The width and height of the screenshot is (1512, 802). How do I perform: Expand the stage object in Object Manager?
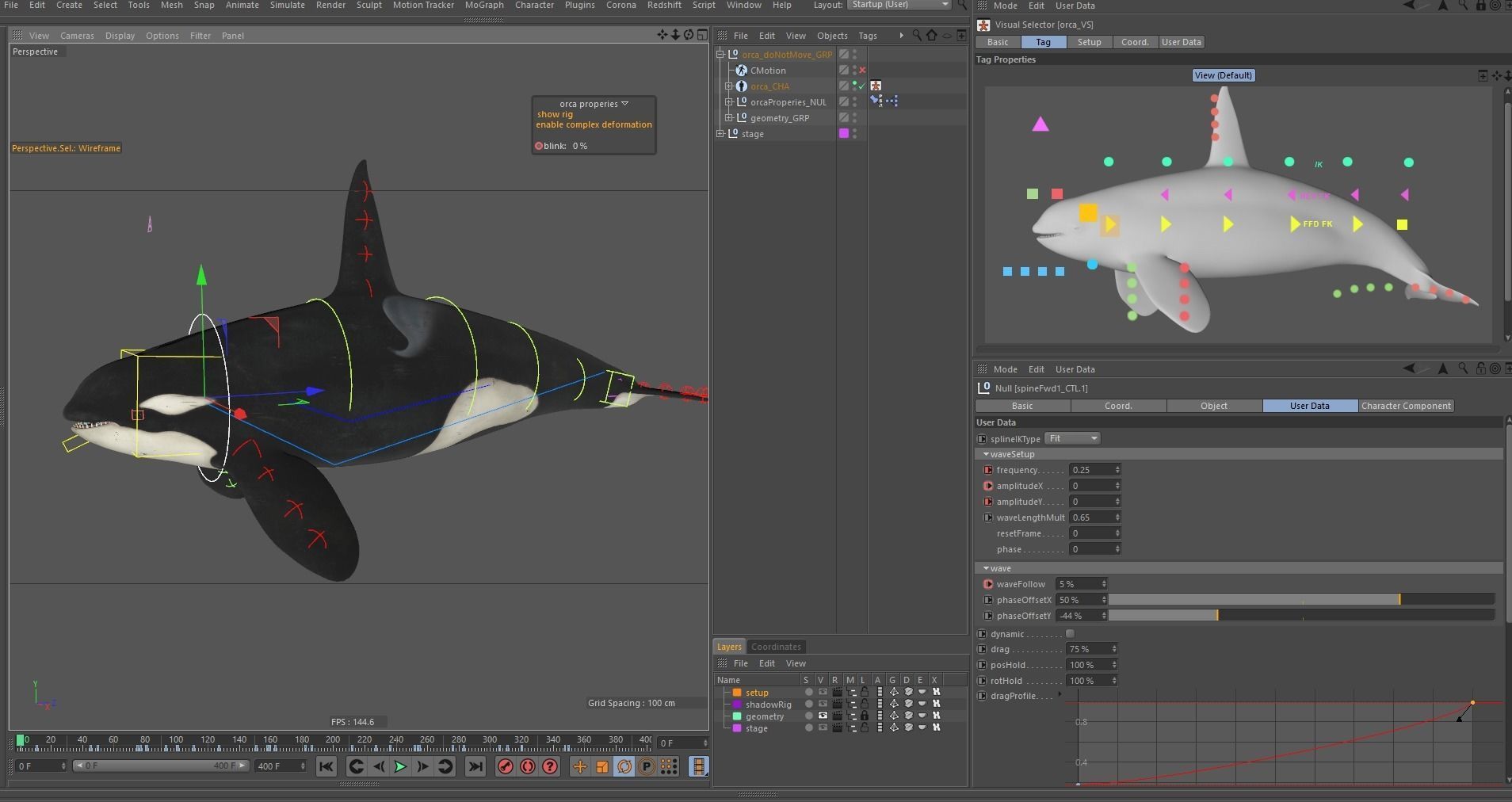coord(720,133)
